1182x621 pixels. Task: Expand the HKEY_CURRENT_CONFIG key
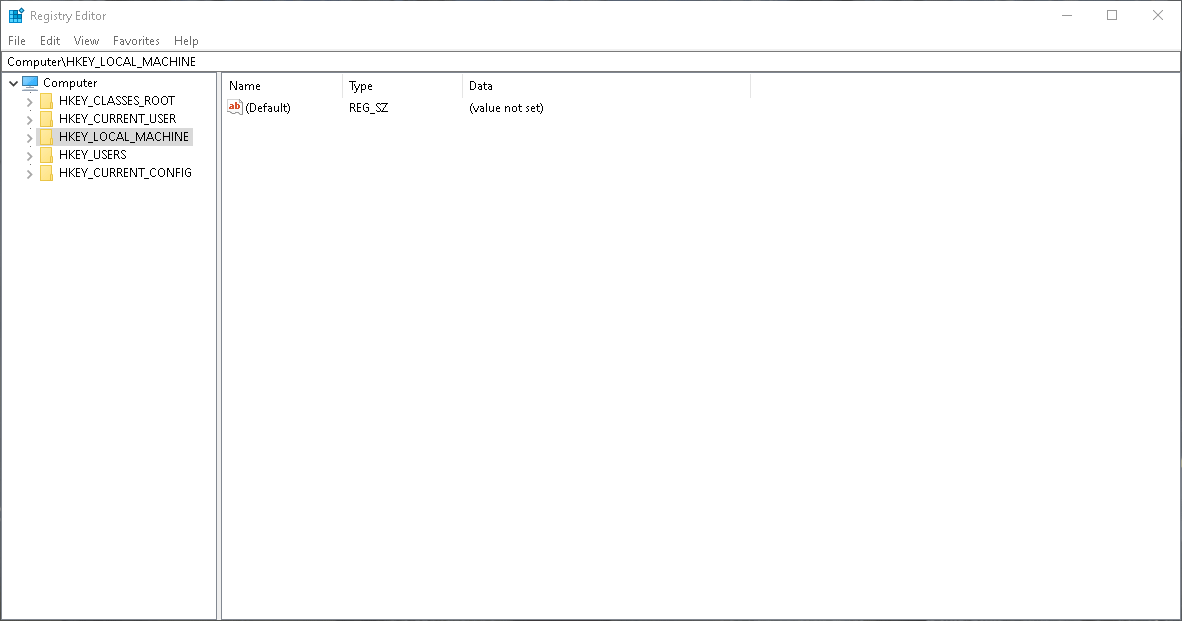click(x=29, y=174)
